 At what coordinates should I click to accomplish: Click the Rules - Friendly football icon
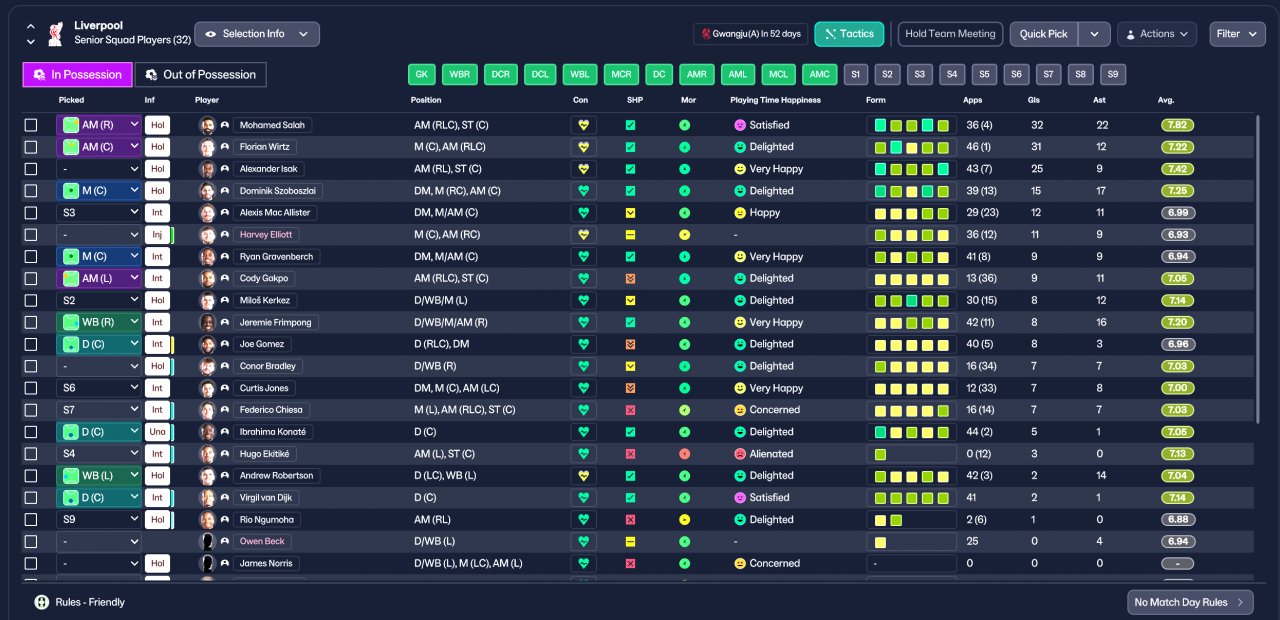(x=41, y=602)
